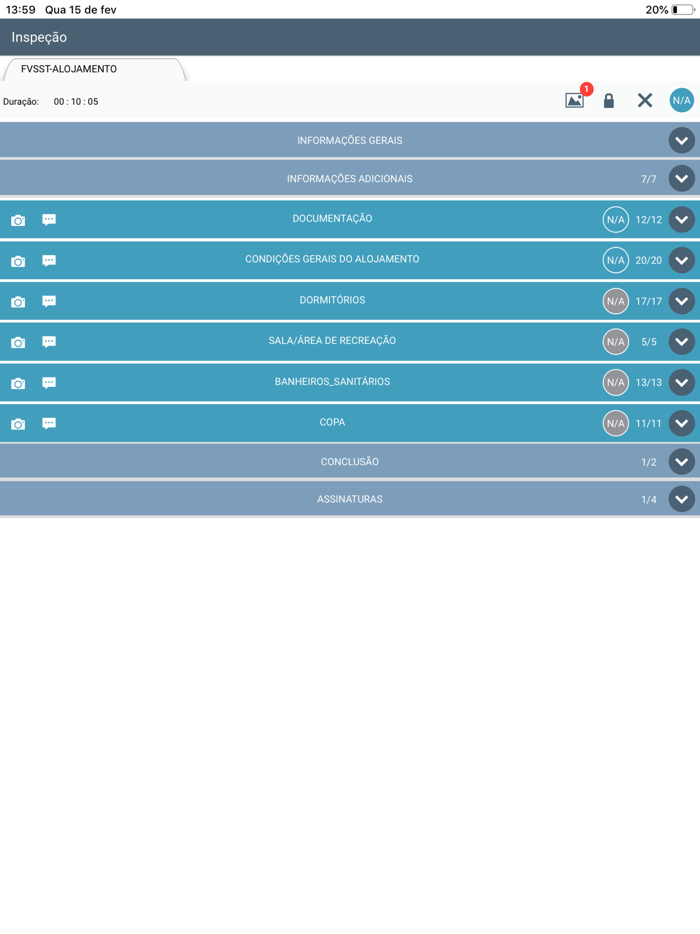Expand SALA/ÁREA DE RECREAÇÃO chevron

(682, 342)
